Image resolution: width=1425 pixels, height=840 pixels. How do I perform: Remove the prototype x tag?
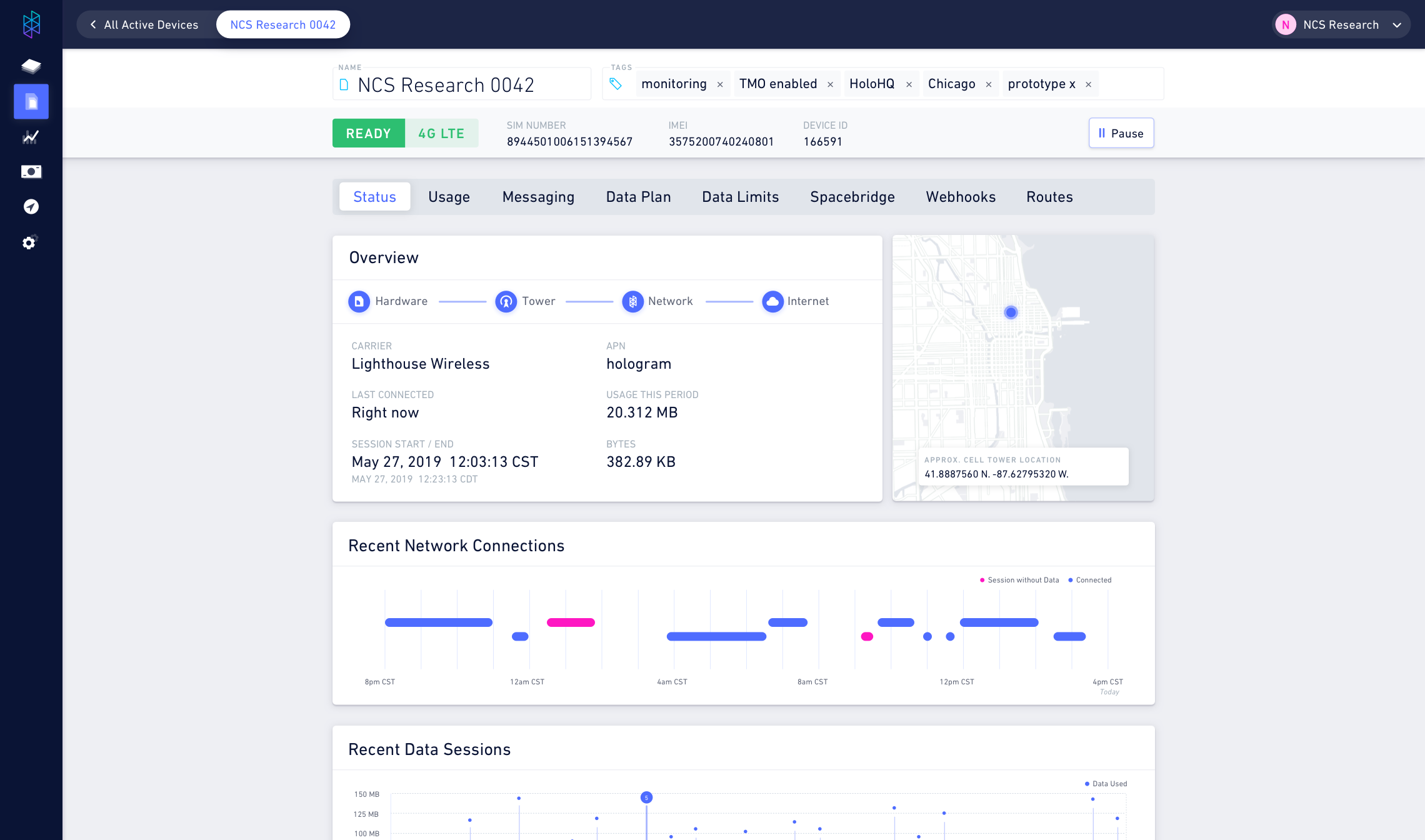point(1089,84)
